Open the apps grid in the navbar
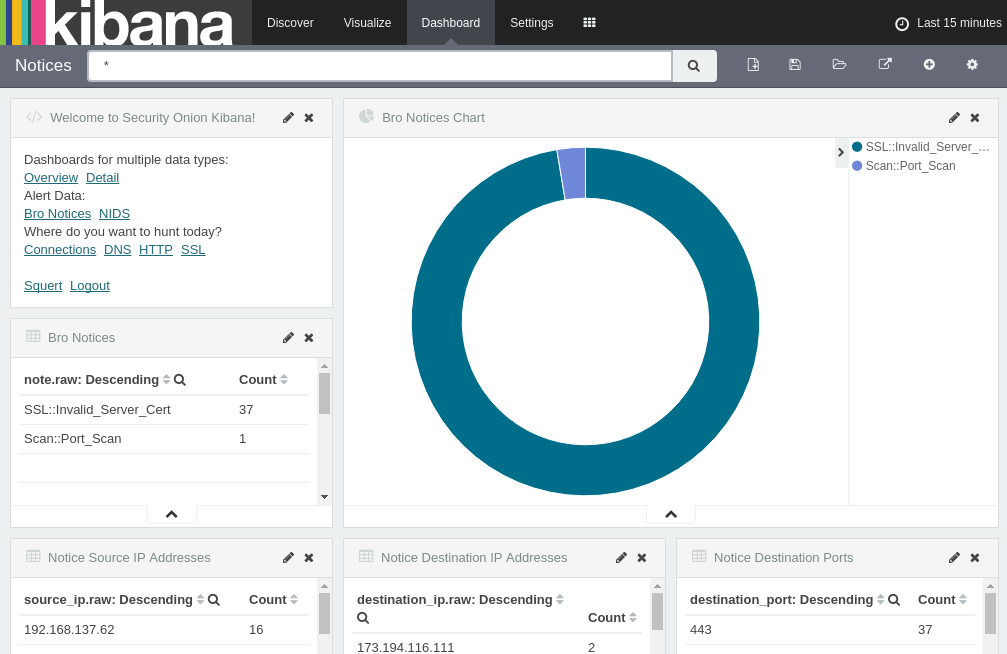The image size is (1007, 654). tap(589, 22)
